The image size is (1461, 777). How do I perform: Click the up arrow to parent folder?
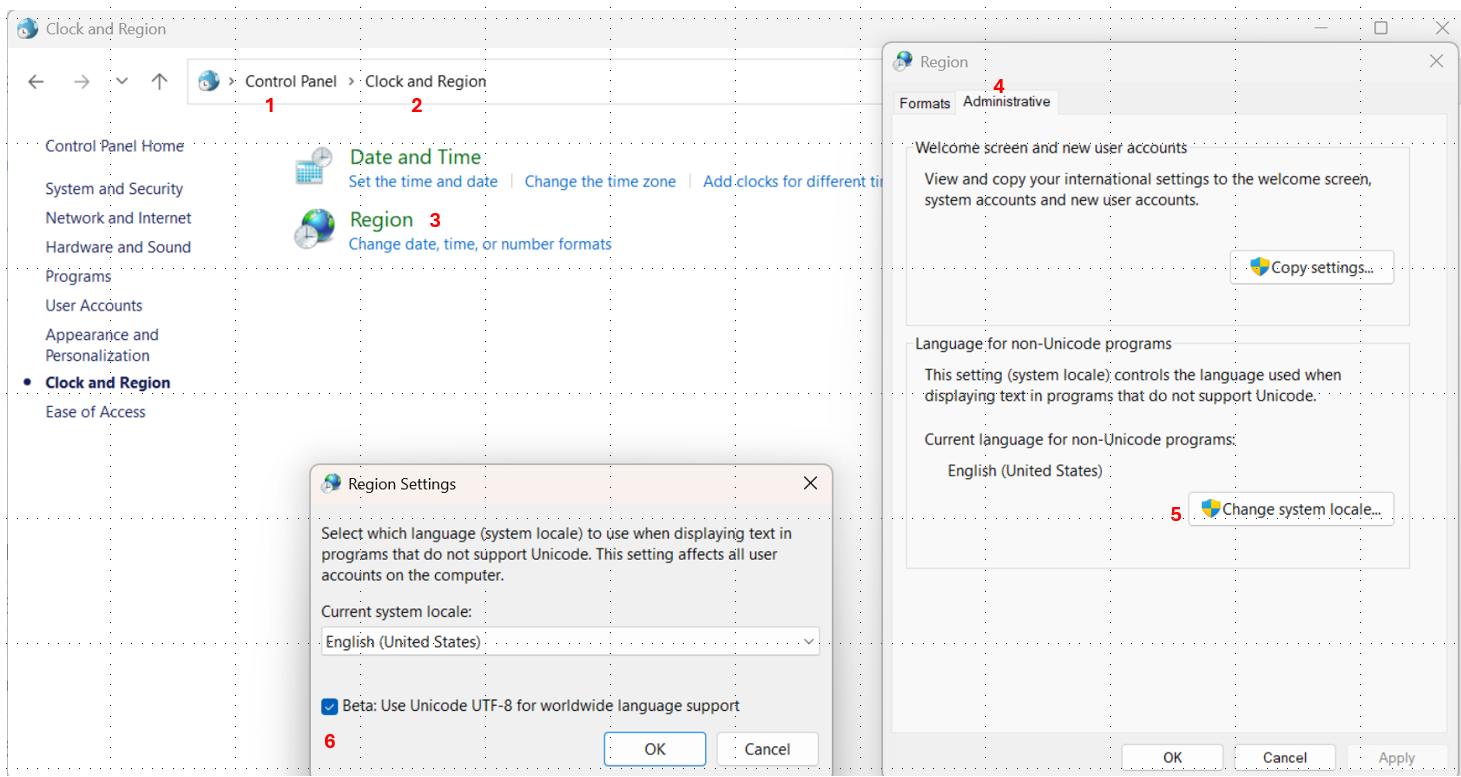tap(159, 82)
